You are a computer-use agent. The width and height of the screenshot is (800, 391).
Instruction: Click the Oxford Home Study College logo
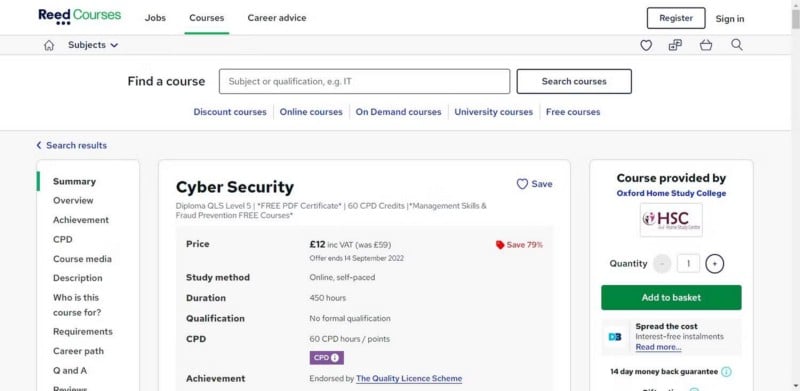pyautogui.click(x=671, y=219)
